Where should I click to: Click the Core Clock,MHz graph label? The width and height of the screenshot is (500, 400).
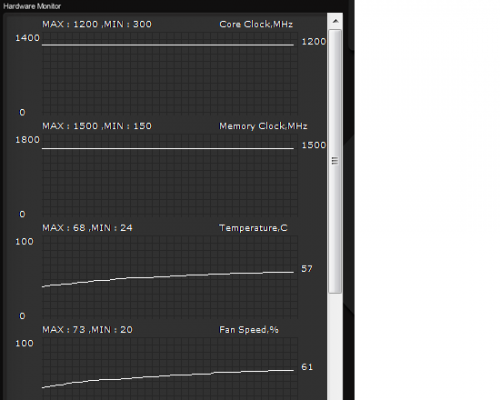tap(256, 24)
